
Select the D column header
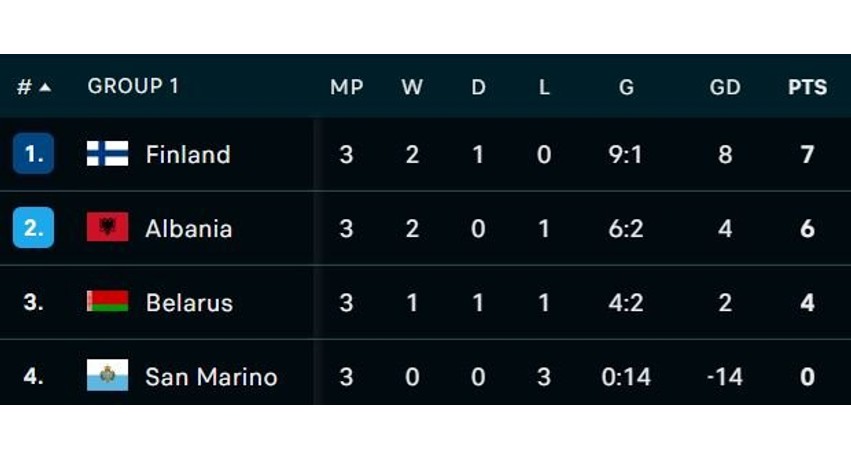pos(478,87)
